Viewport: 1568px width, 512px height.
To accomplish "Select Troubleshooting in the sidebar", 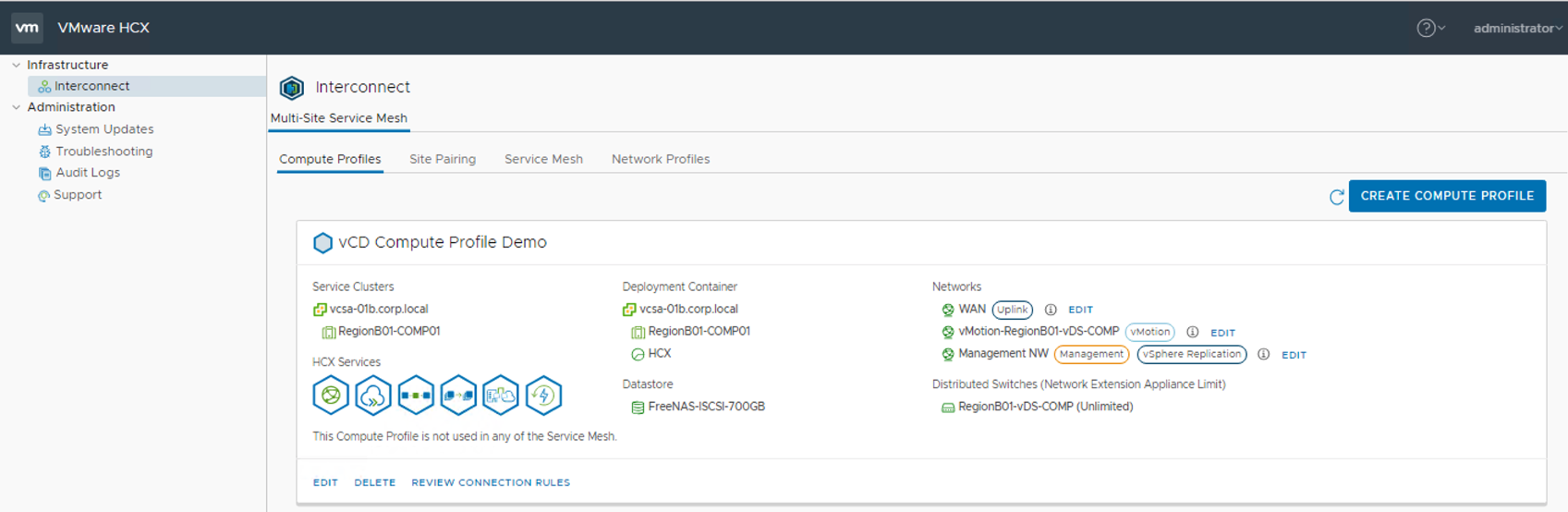I will pyautogui.click(x=103, y=152).
